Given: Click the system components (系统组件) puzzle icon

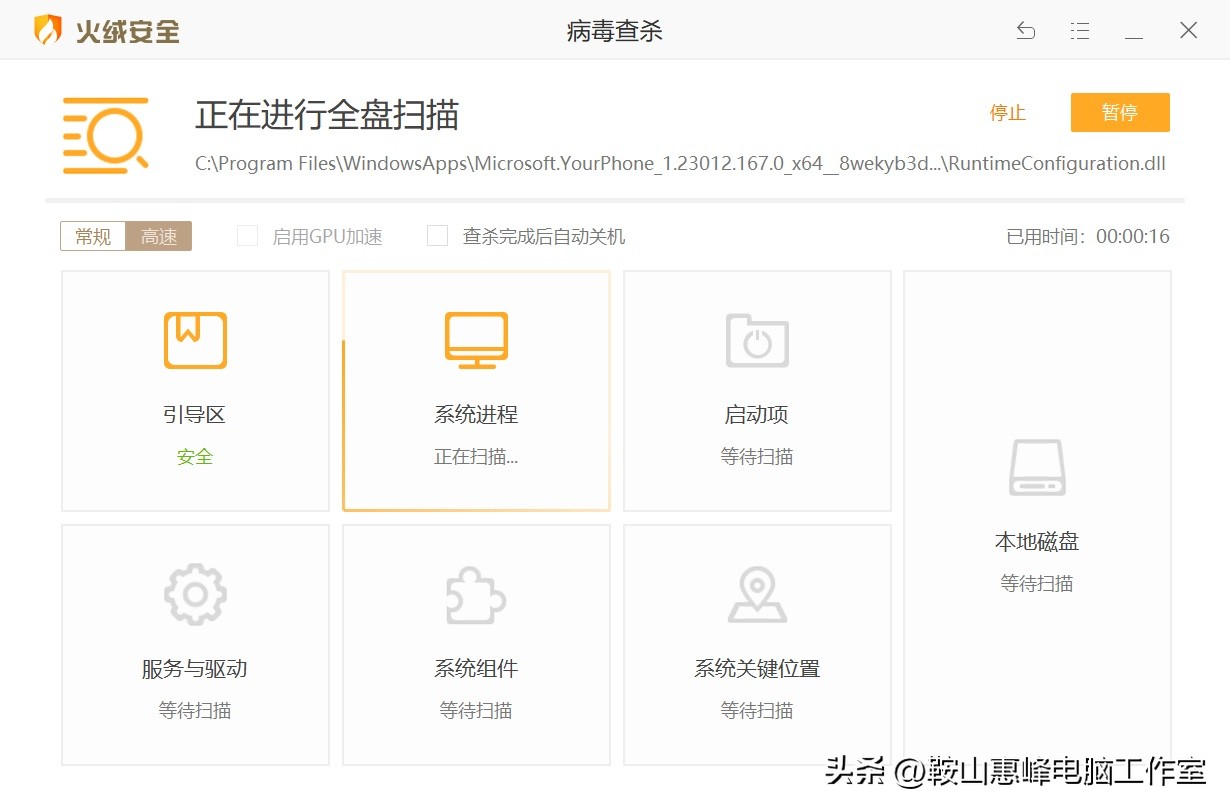Looking at the screenshot, I should pos(476,595).
